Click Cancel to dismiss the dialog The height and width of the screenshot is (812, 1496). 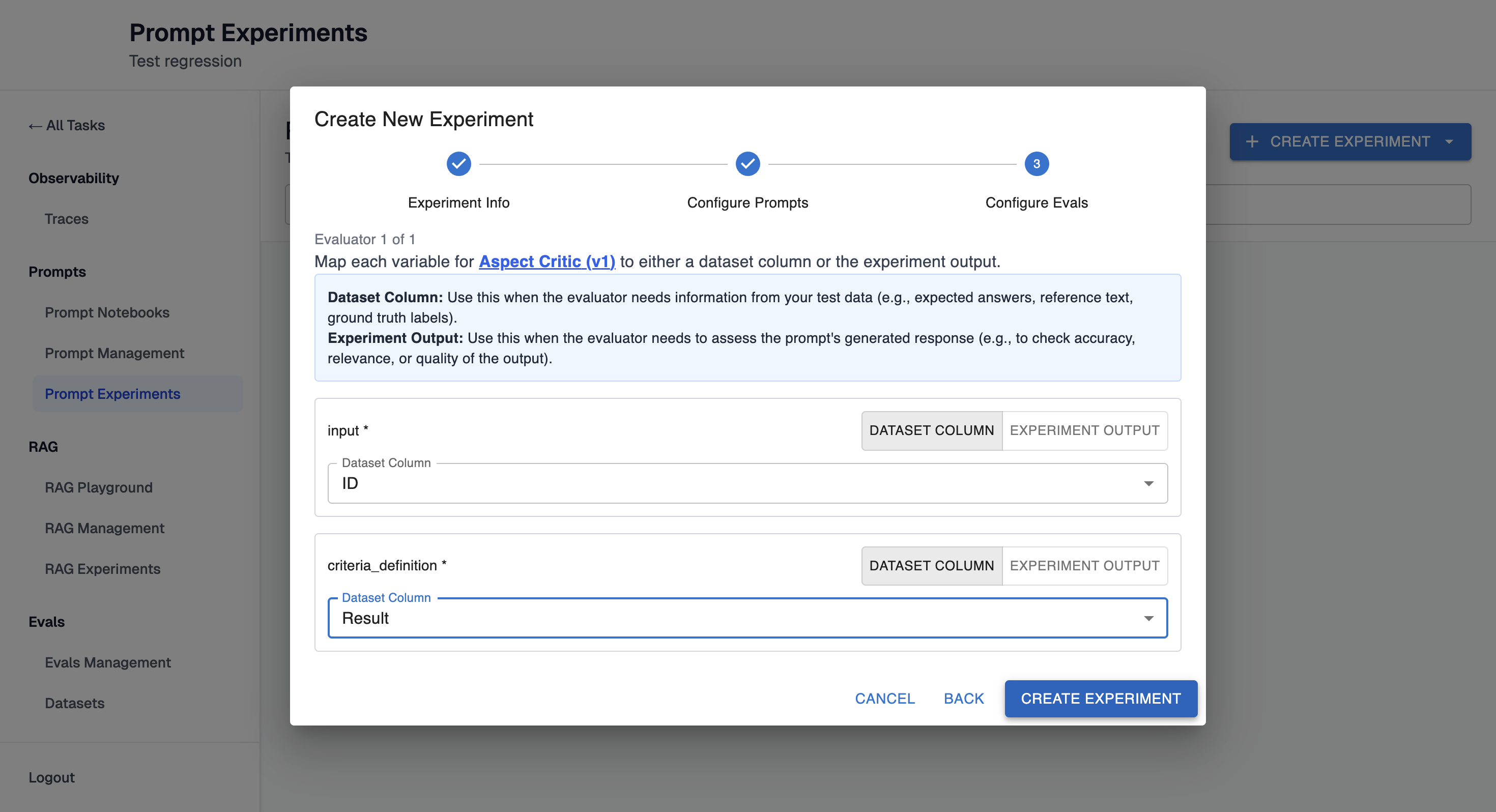point(884,698)
